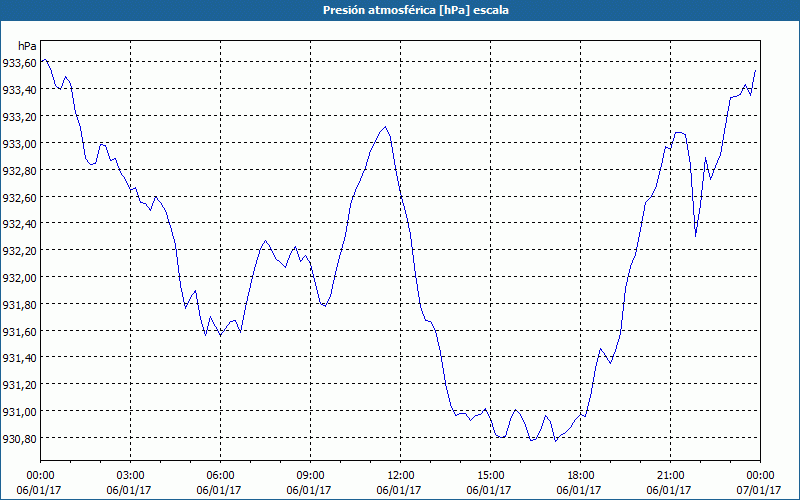Select the 931,60 y-axis value
Viewport: 800px width, 500px height.
point(19,332)
